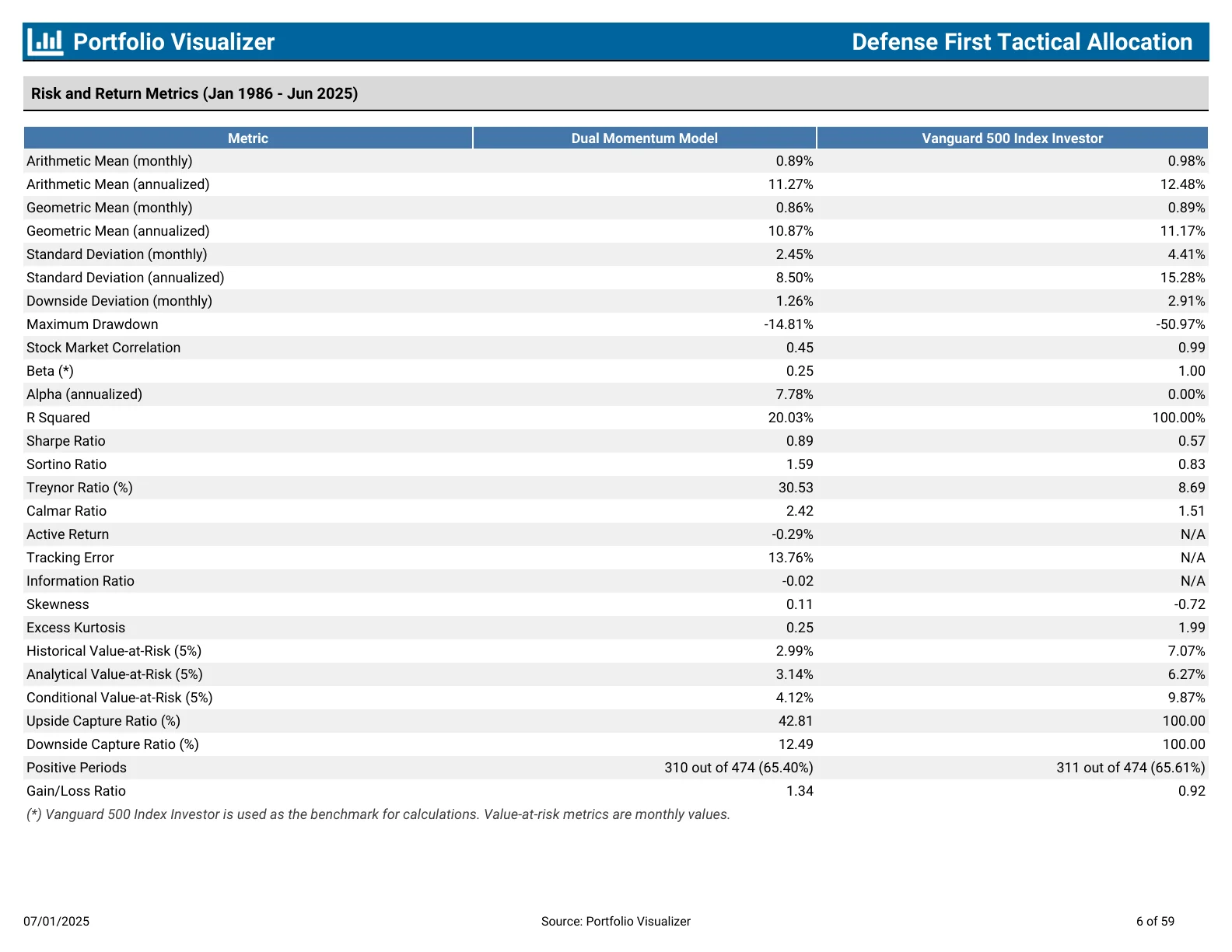Viewport: 1232px width, 952px height.
Task: Select the Sortino Ratio row label
Action: (x=67, y=464)
